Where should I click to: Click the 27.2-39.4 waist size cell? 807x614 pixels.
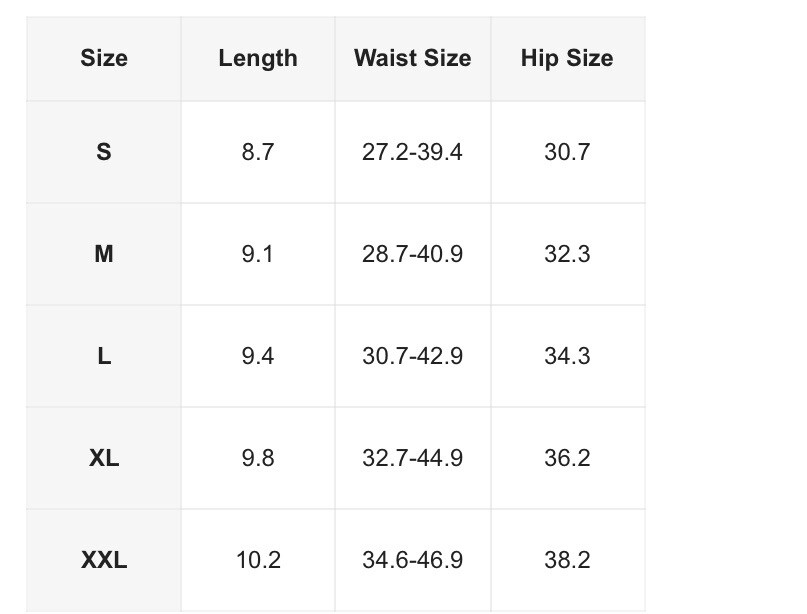(x=412, y=152)
